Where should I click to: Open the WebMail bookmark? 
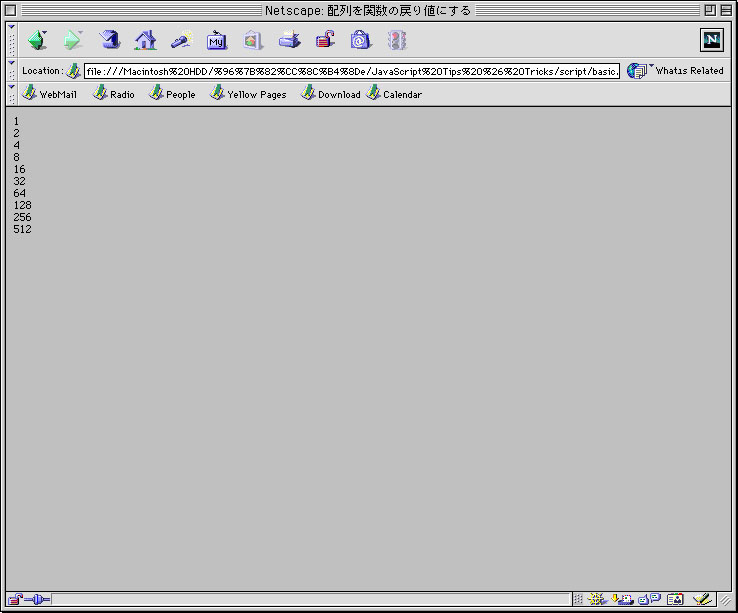pos(49,94)
